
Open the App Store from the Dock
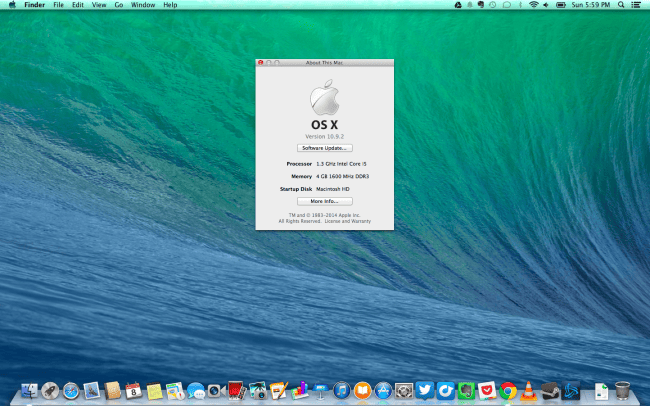tap(382, 390)
